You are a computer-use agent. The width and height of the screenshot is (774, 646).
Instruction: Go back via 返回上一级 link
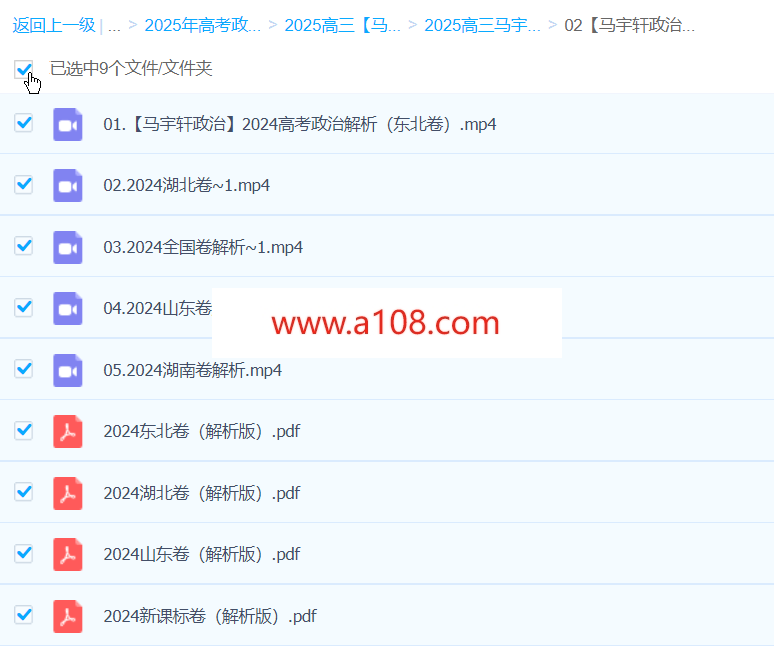click(54, 25)
